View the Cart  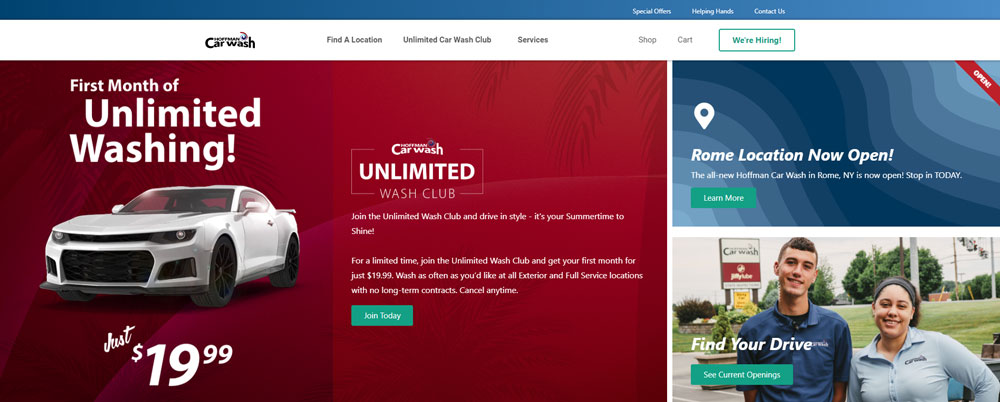point(685,40)
